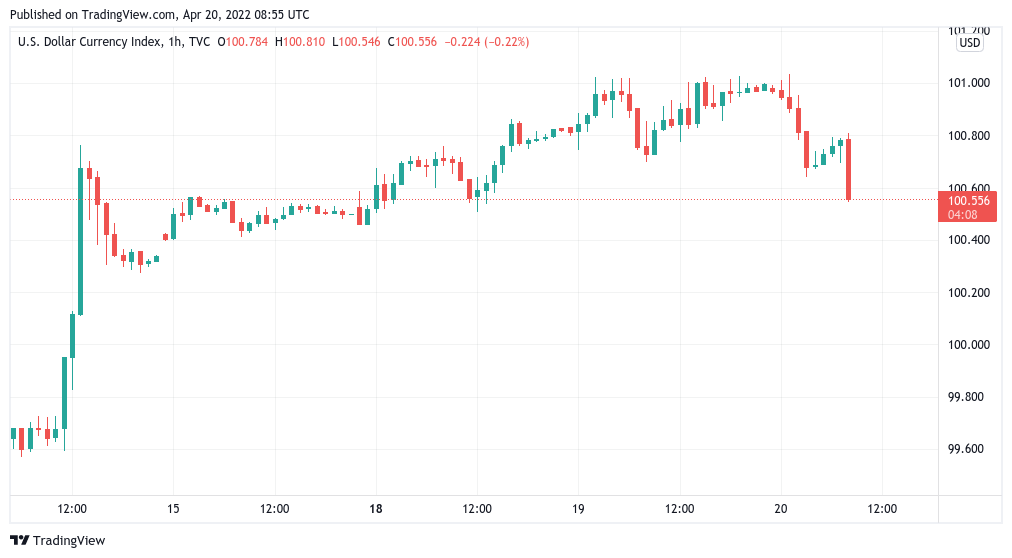The image size is (1012, 558).
Task: Click the 99.600 price scale label
Action: 968,449
